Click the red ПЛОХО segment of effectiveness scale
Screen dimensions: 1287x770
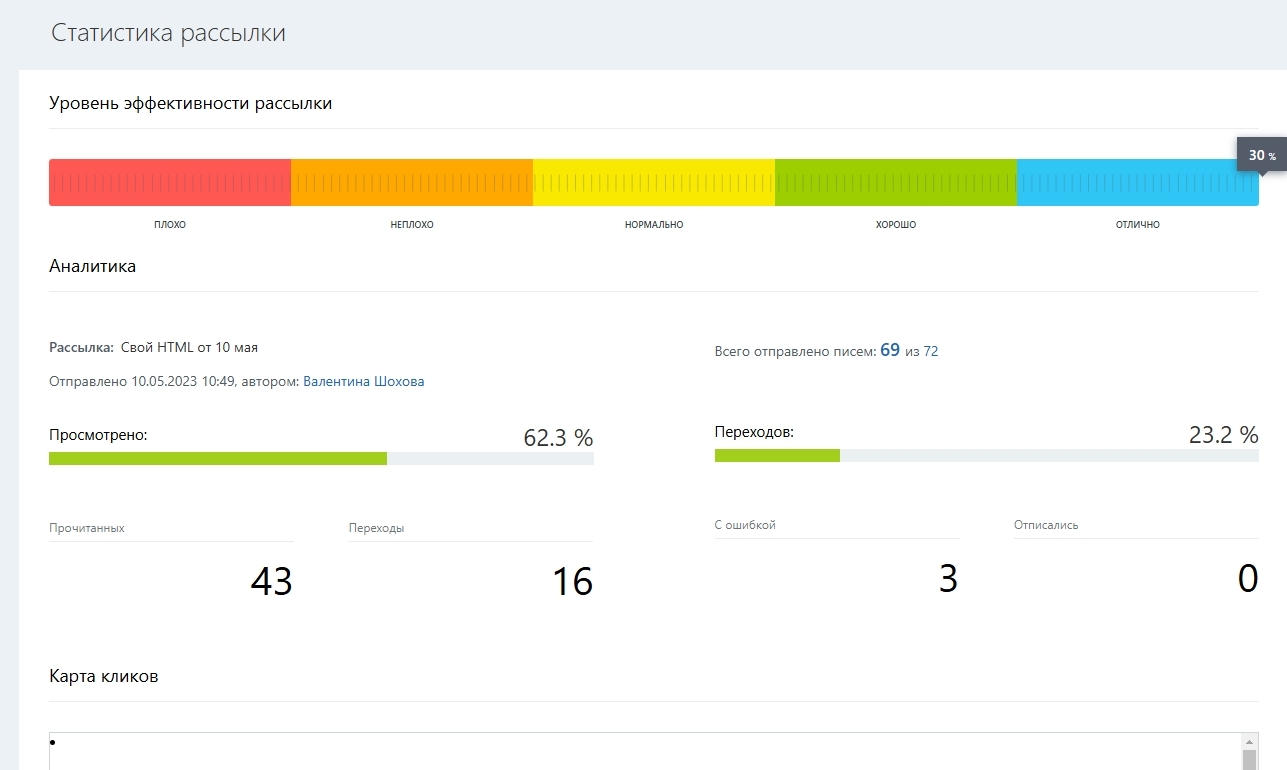click(x=170, y=182)
